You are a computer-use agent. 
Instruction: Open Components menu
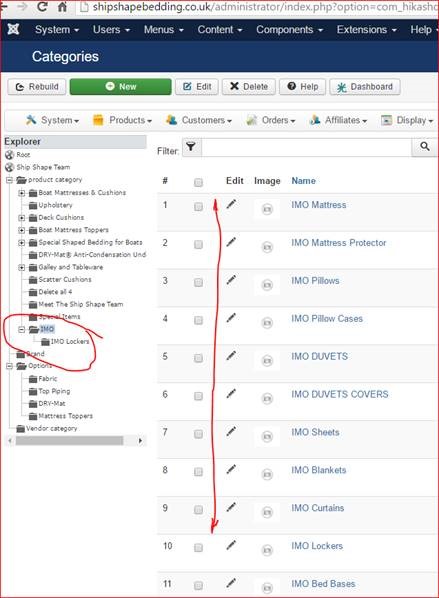[x=289, y=30]
